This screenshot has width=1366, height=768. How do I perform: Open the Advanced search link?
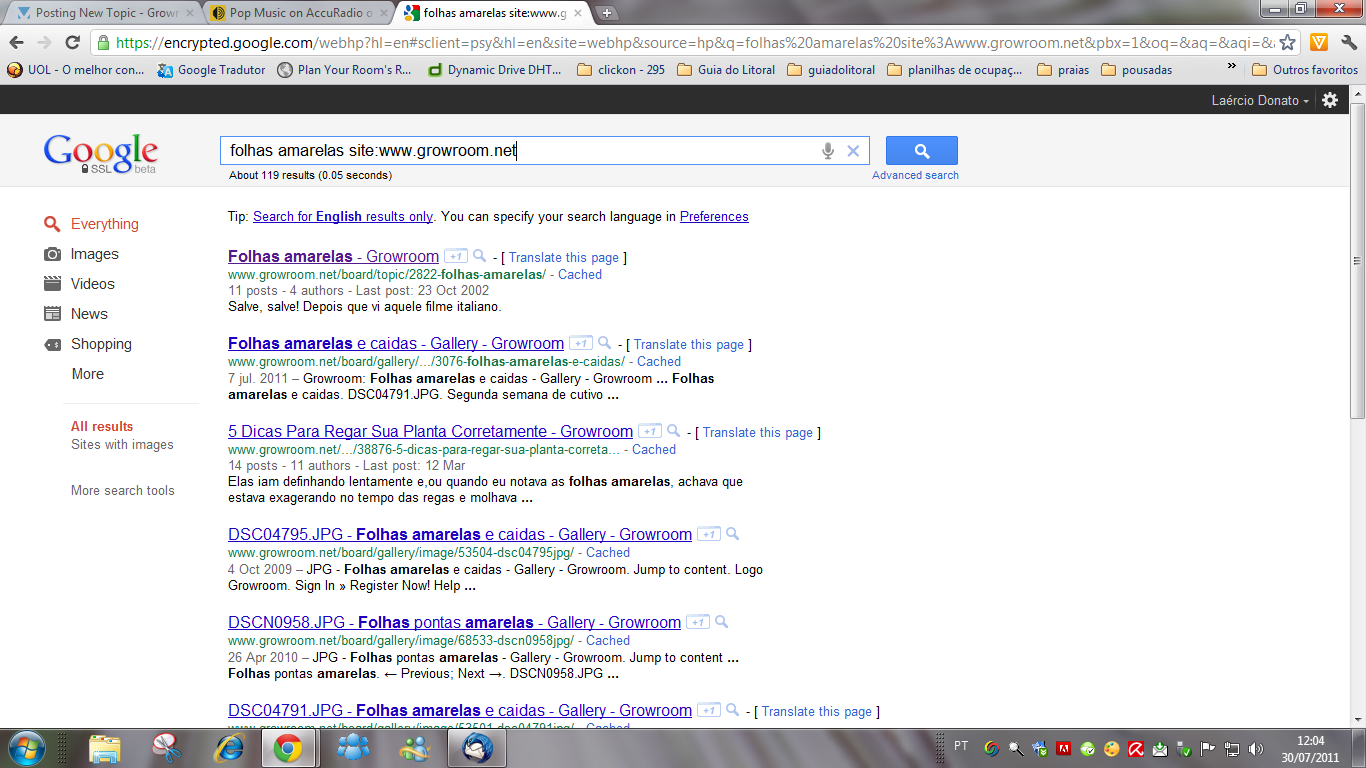(915, 175)
